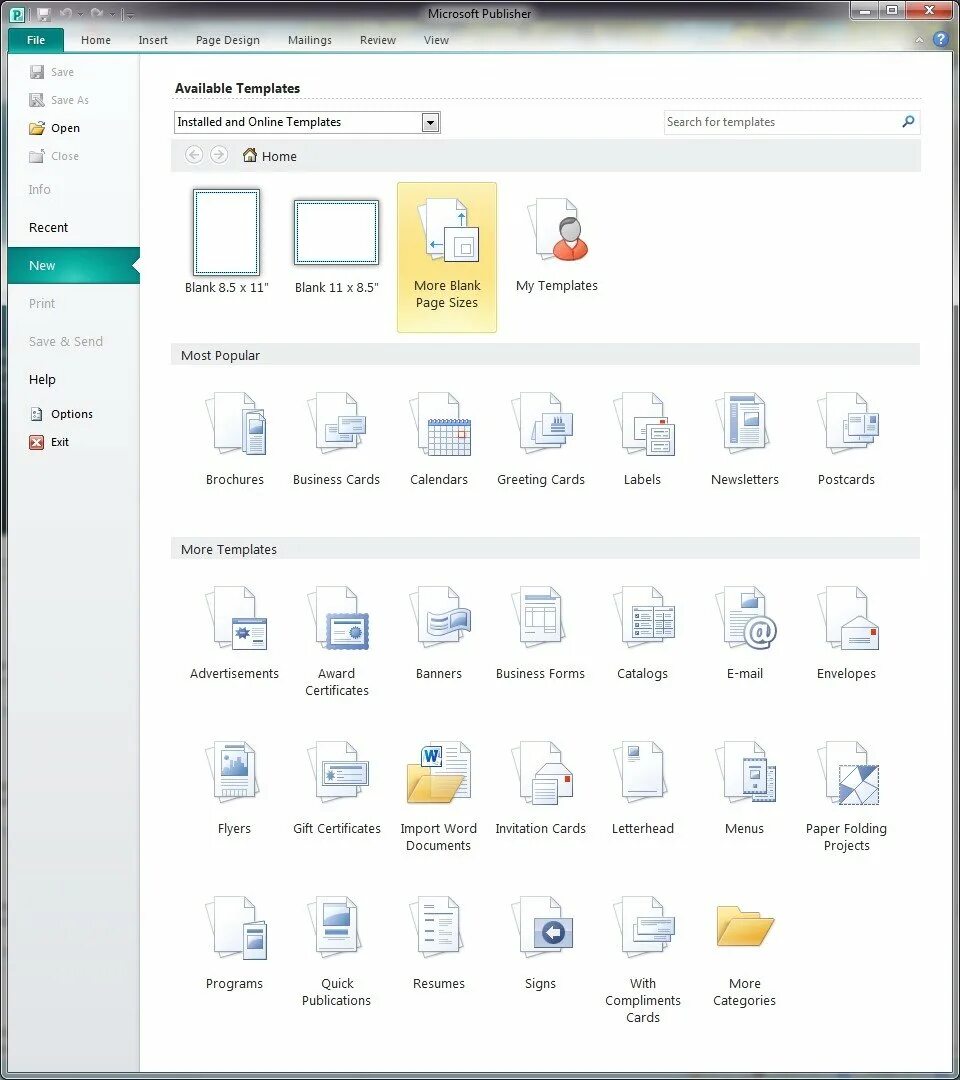Viewport: 960px width, 1080px height.
Task: Open the Postcards template category
Action: (x=846, y=439)
